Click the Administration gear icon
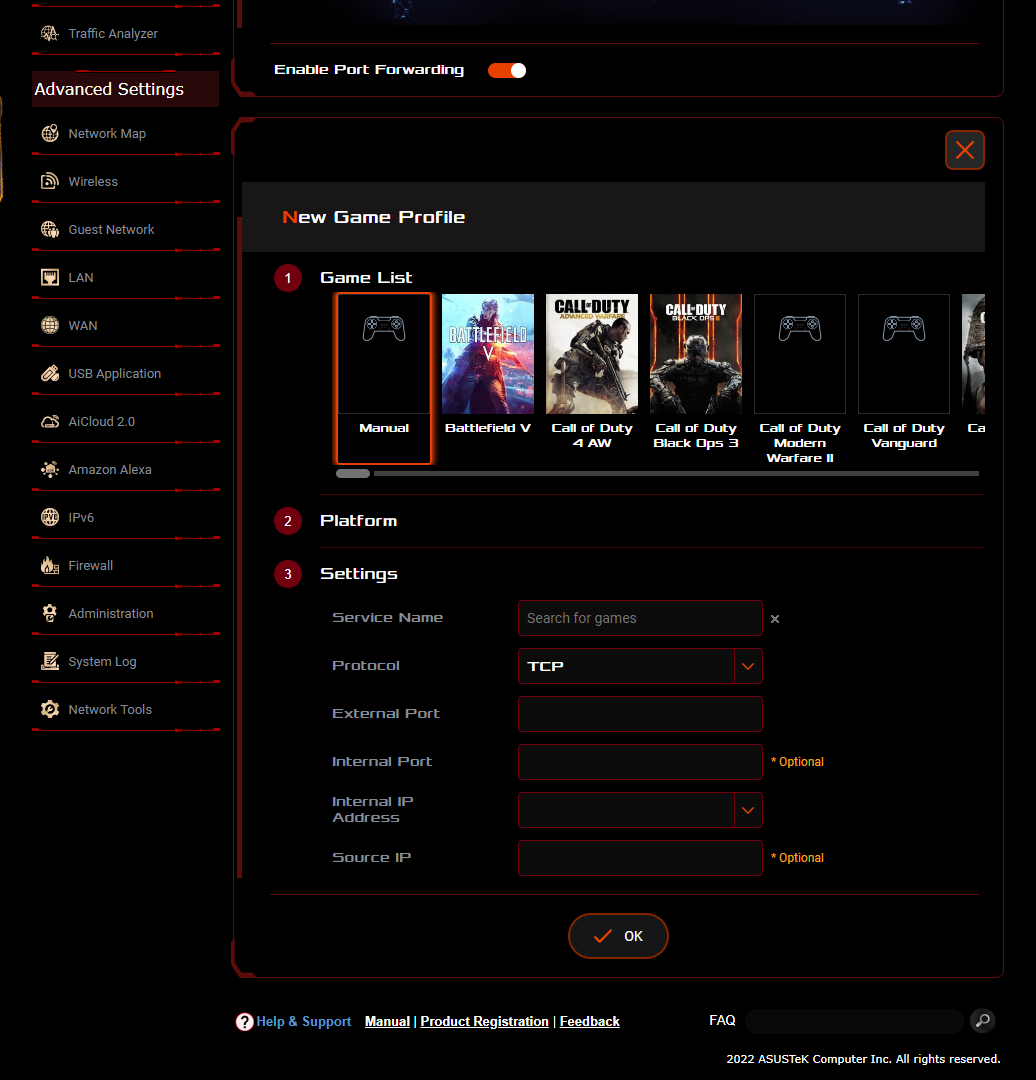 (50, 613)
